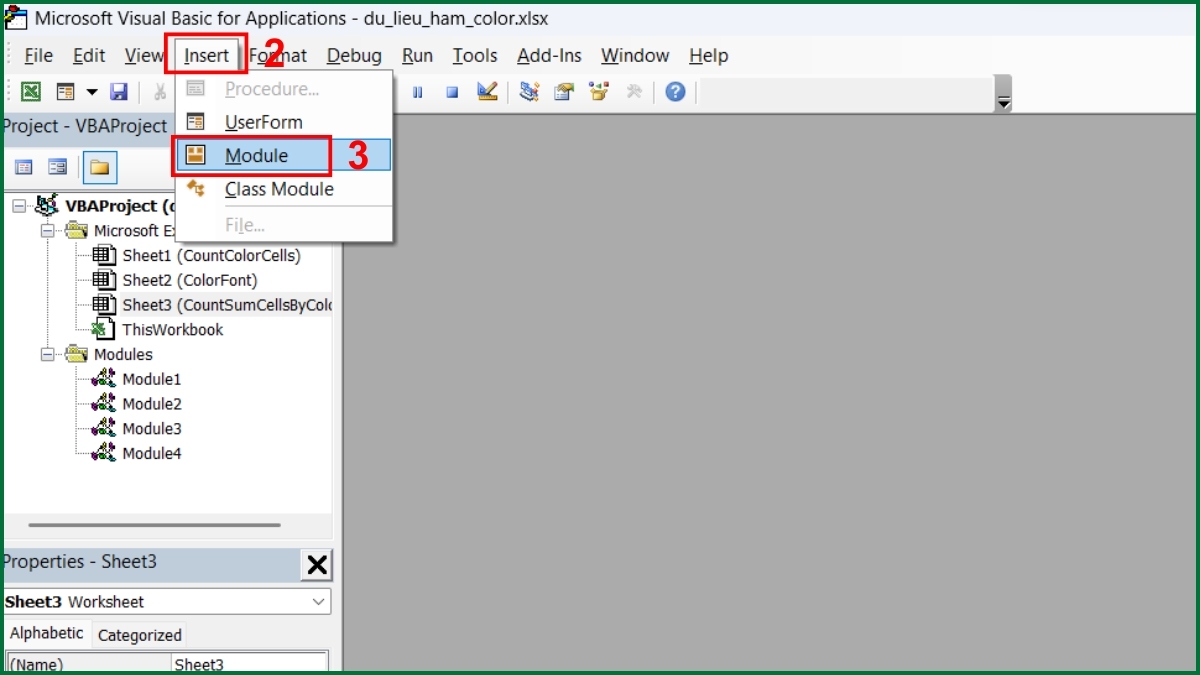Image resolution: width=1200 pixels, height=675 pixels.
Task: Collapse the Modules folder node
Action: point(47,355)
